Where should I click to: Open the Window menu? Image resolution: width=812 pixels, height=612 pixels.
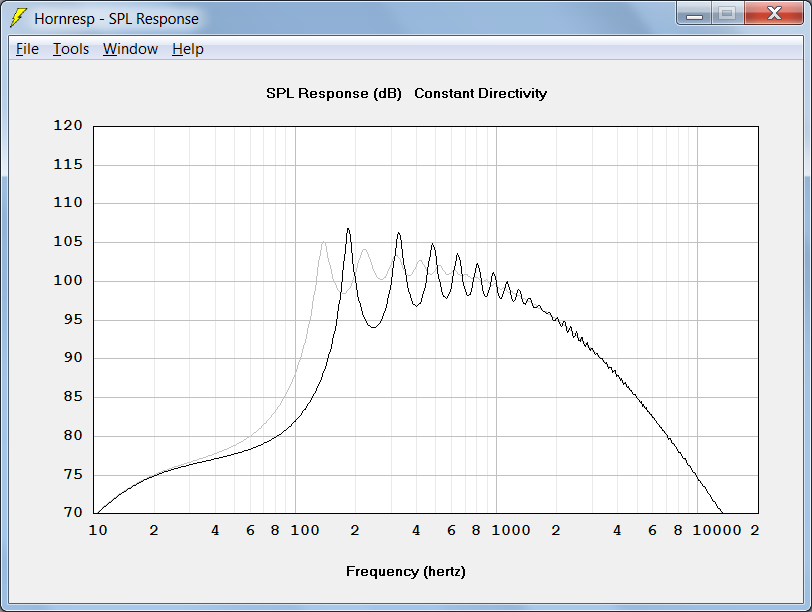tap(130, 49)
